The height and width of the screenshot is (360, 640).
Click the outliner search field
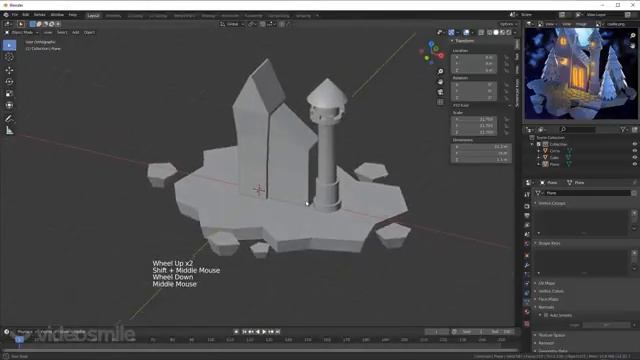pyautogui.click(x=577, y=129)
